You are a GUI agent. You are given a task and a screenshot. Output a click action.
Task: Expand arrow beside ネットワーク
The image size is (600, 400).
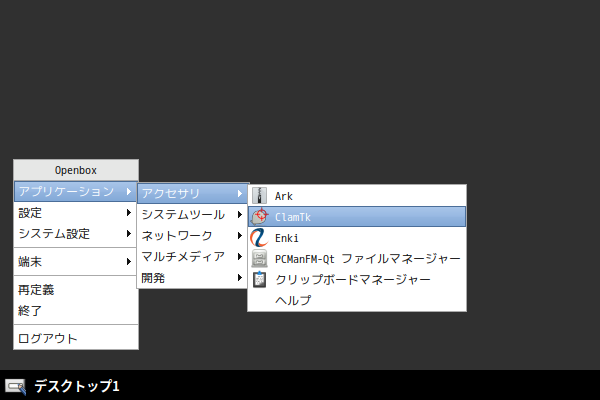pos(240,235)
